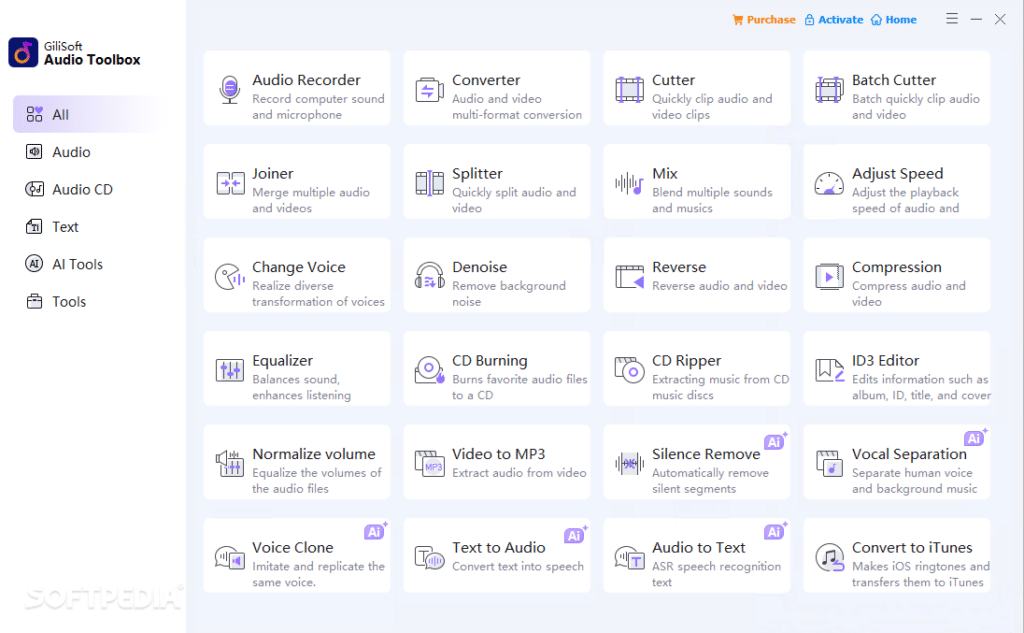The image size is (1024, 633).
Task: Go to Home link
Action: pyautogui.click(x=893, y=20)
